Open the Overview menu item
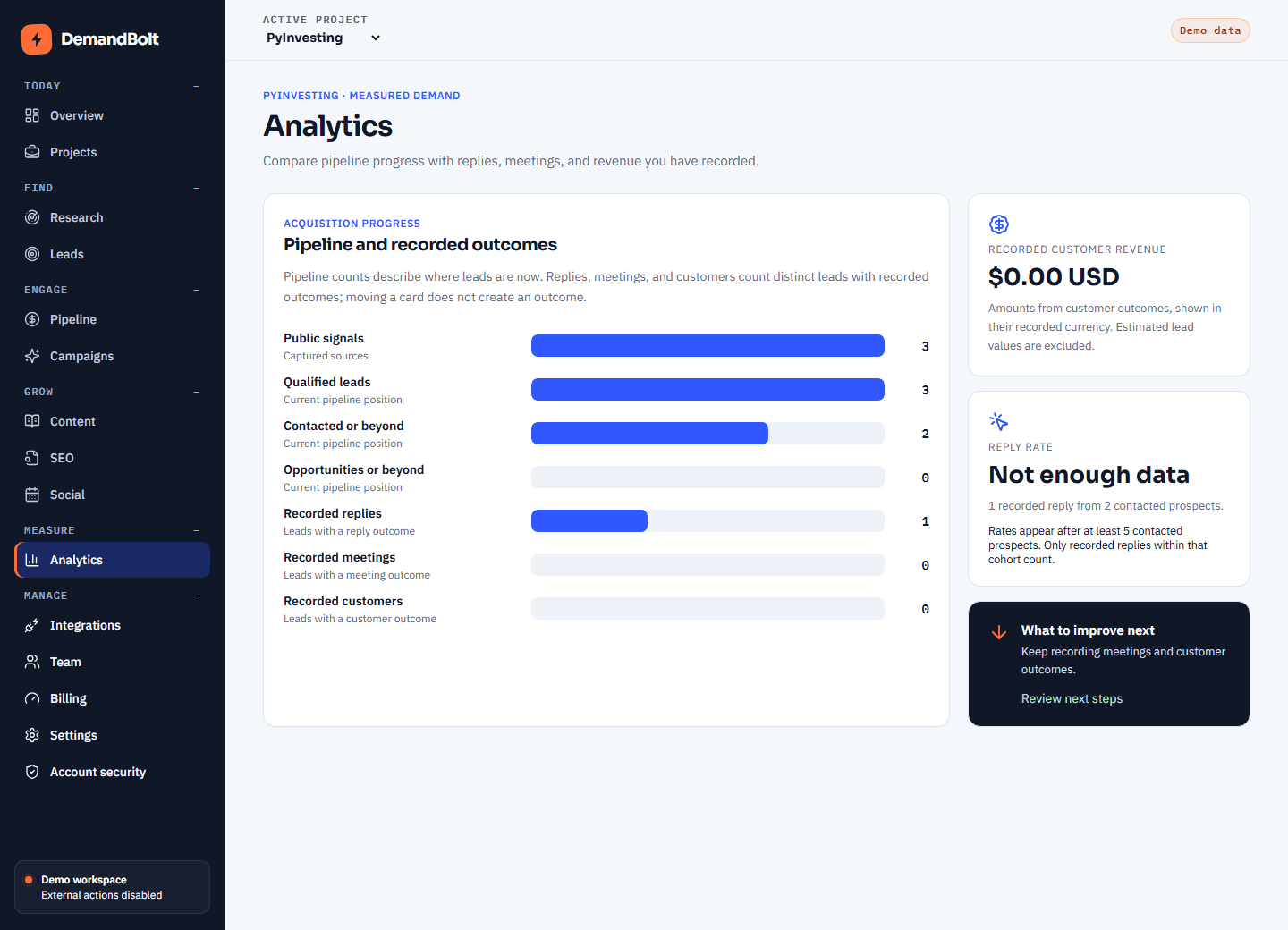1288x930 pixels. click(113, 115)
